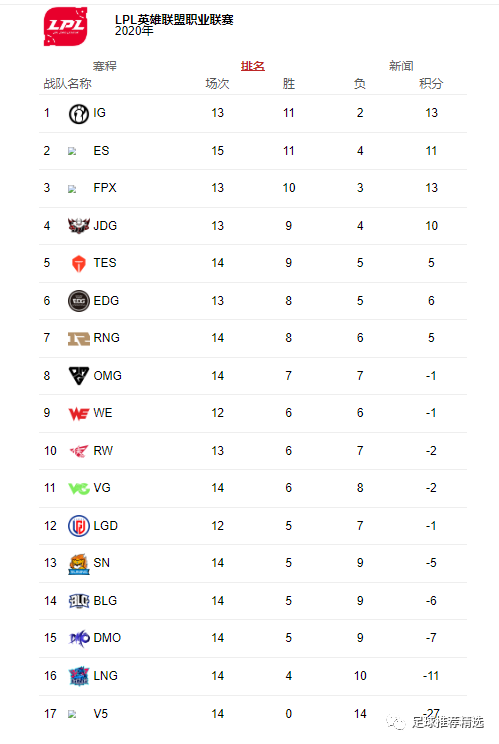Viewport: 499px width, 744px height.
Task: Select the SN lion team logo
Action: (79, 564)
